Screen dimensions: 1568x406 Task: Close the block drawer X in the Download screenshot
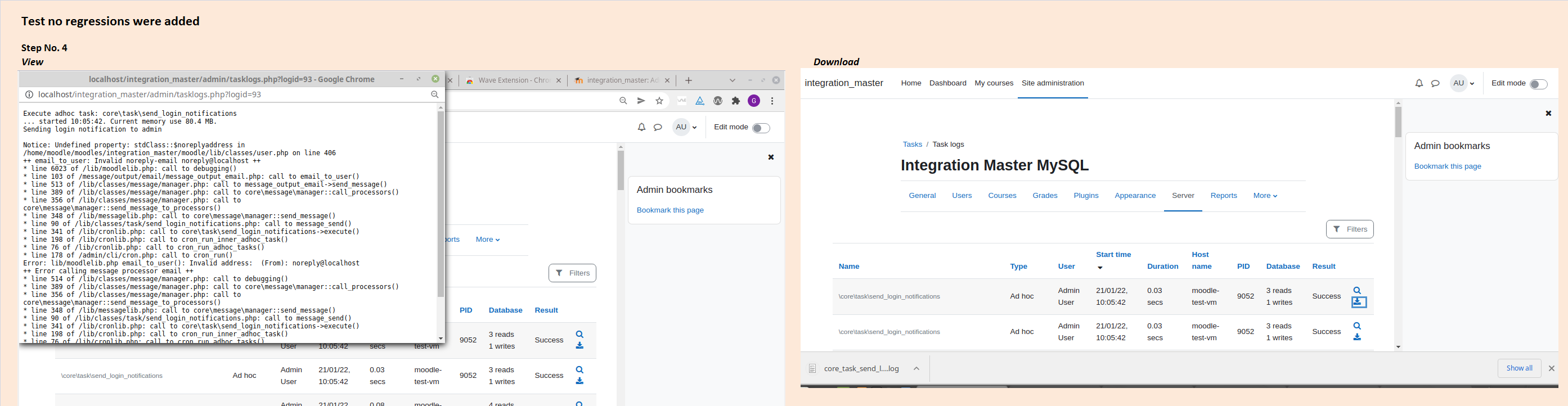1548,113
